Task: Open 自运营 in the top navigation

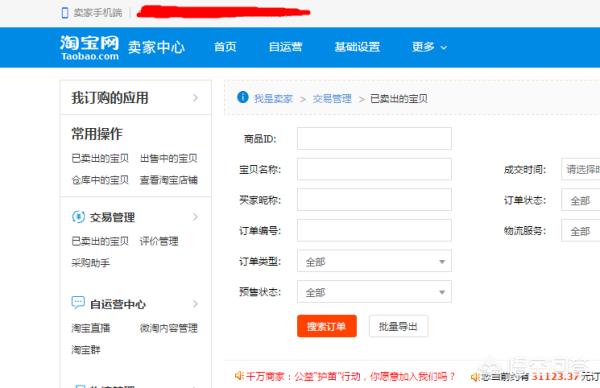Action: (x=285, y=47)
